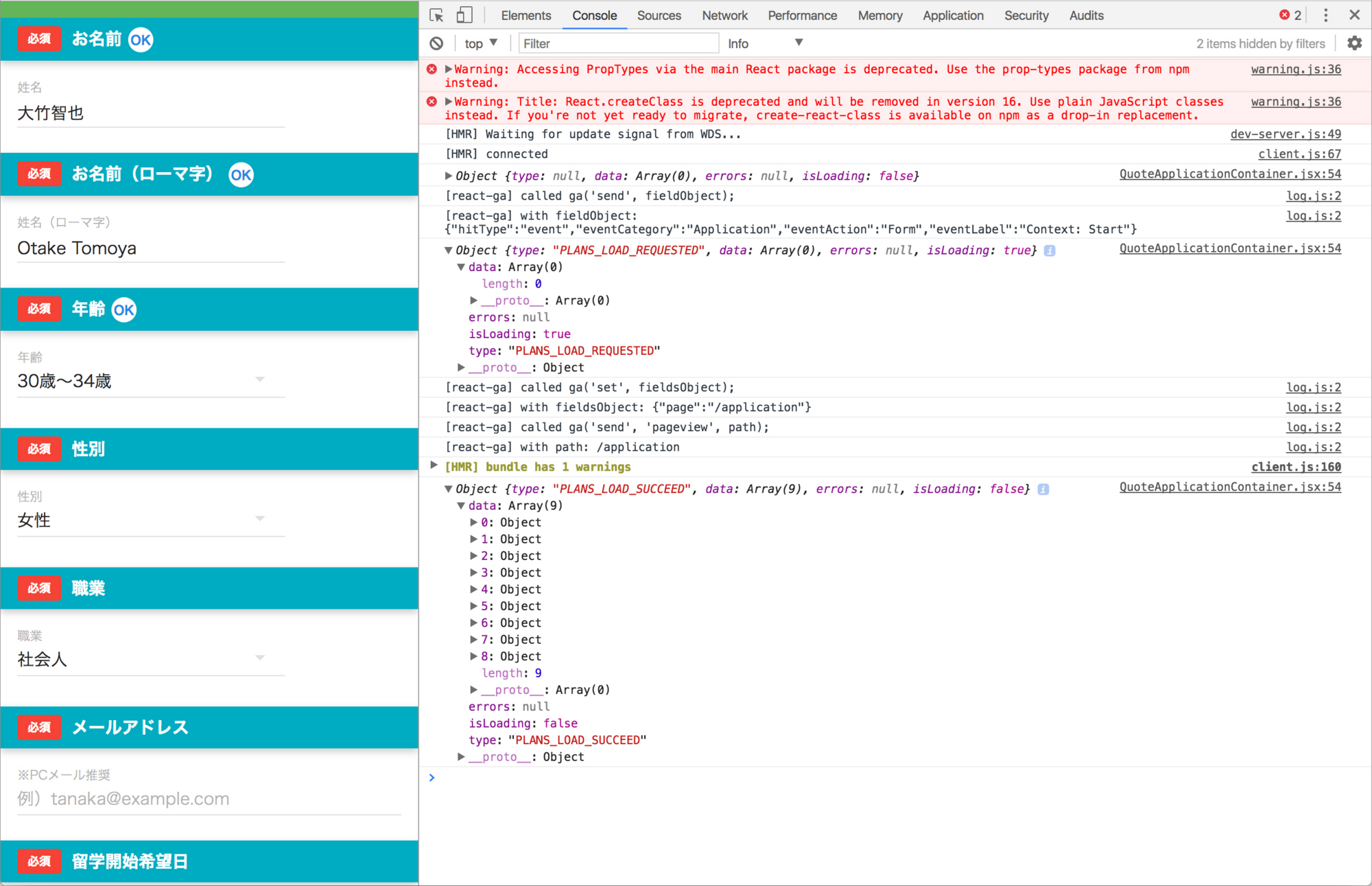1372x886 pixels.
Task: Click the console Filter input
Action: click(x=618, y=43)
